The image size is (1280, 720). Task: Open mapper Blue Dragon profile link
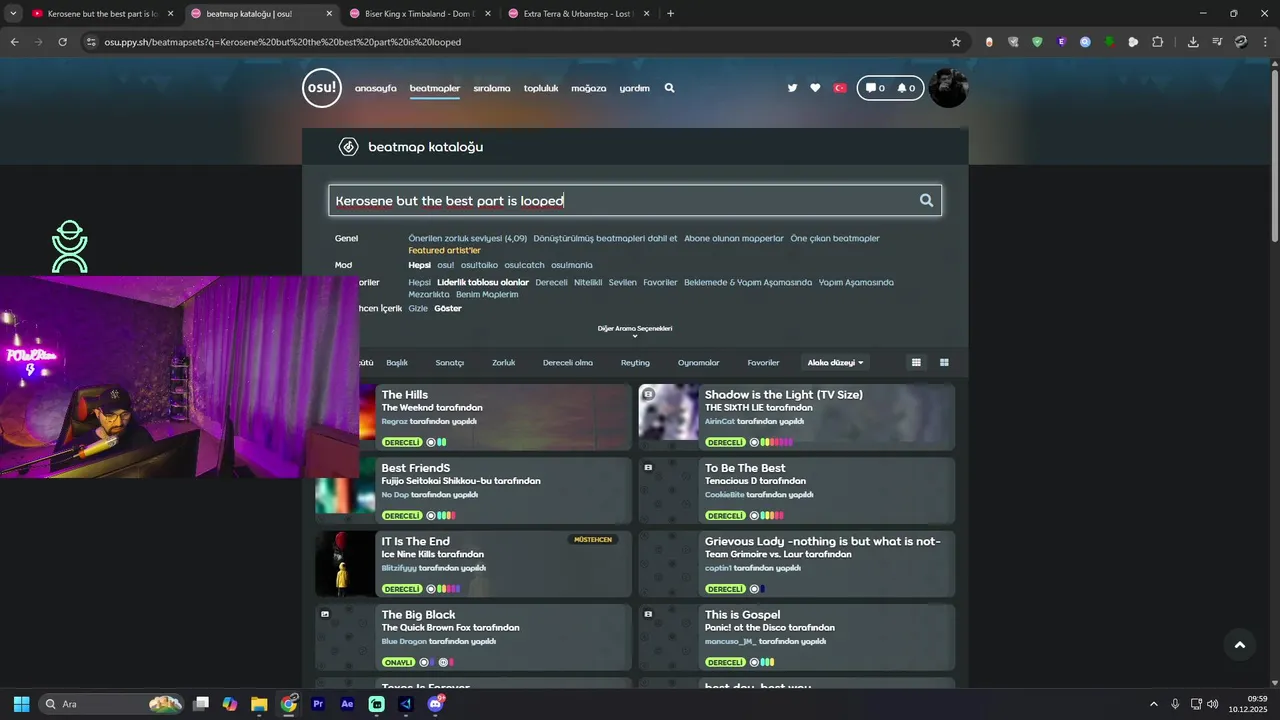click(404, 641)
